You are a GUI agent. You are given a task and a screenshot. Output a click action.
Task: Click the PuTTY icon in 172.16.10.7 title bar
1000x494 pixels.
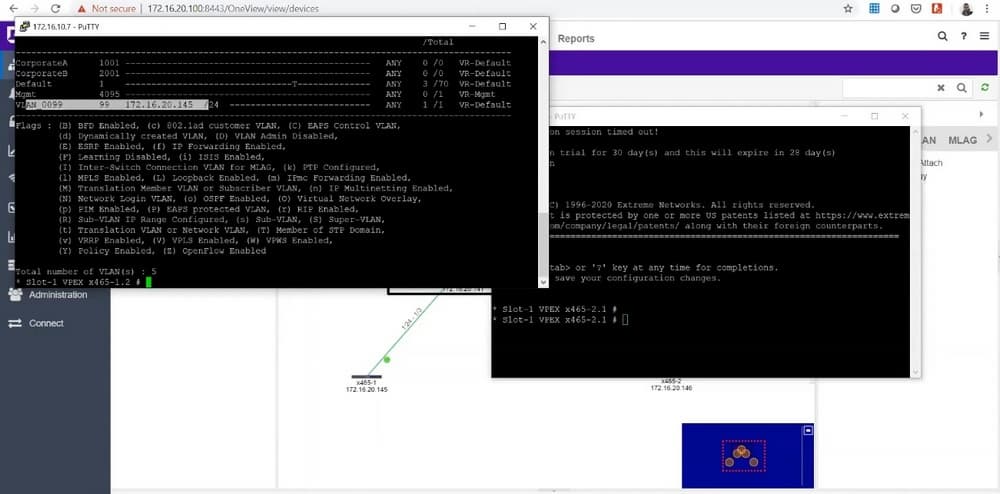[x=25, y=26]
